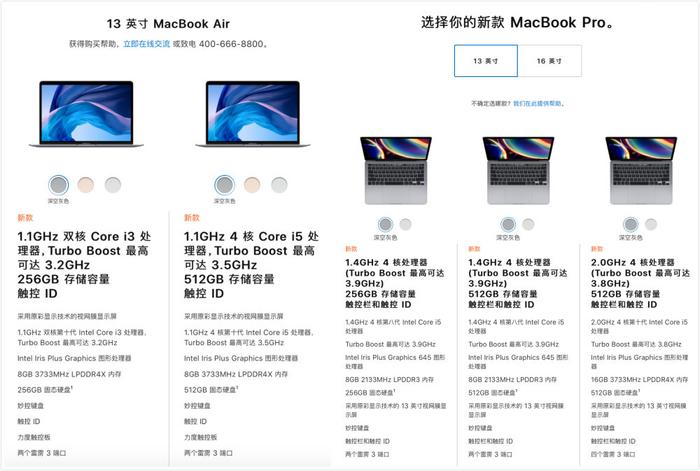The height and width of the screenshot is (471, 700).
Task: Click the 1.4GHz 256GB MacBook Pro image
Action: 396,171
